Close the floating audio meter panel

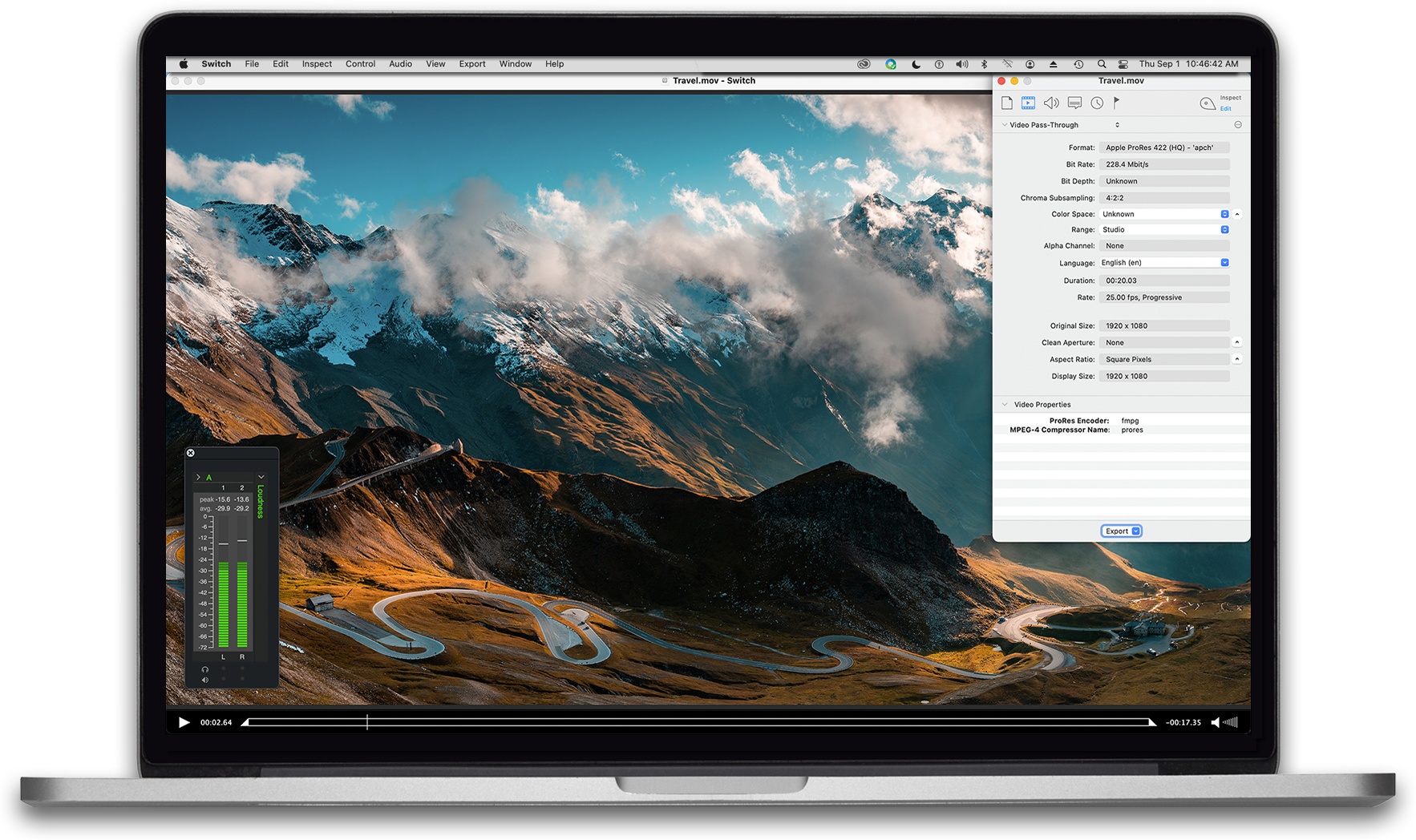(191, 453)
